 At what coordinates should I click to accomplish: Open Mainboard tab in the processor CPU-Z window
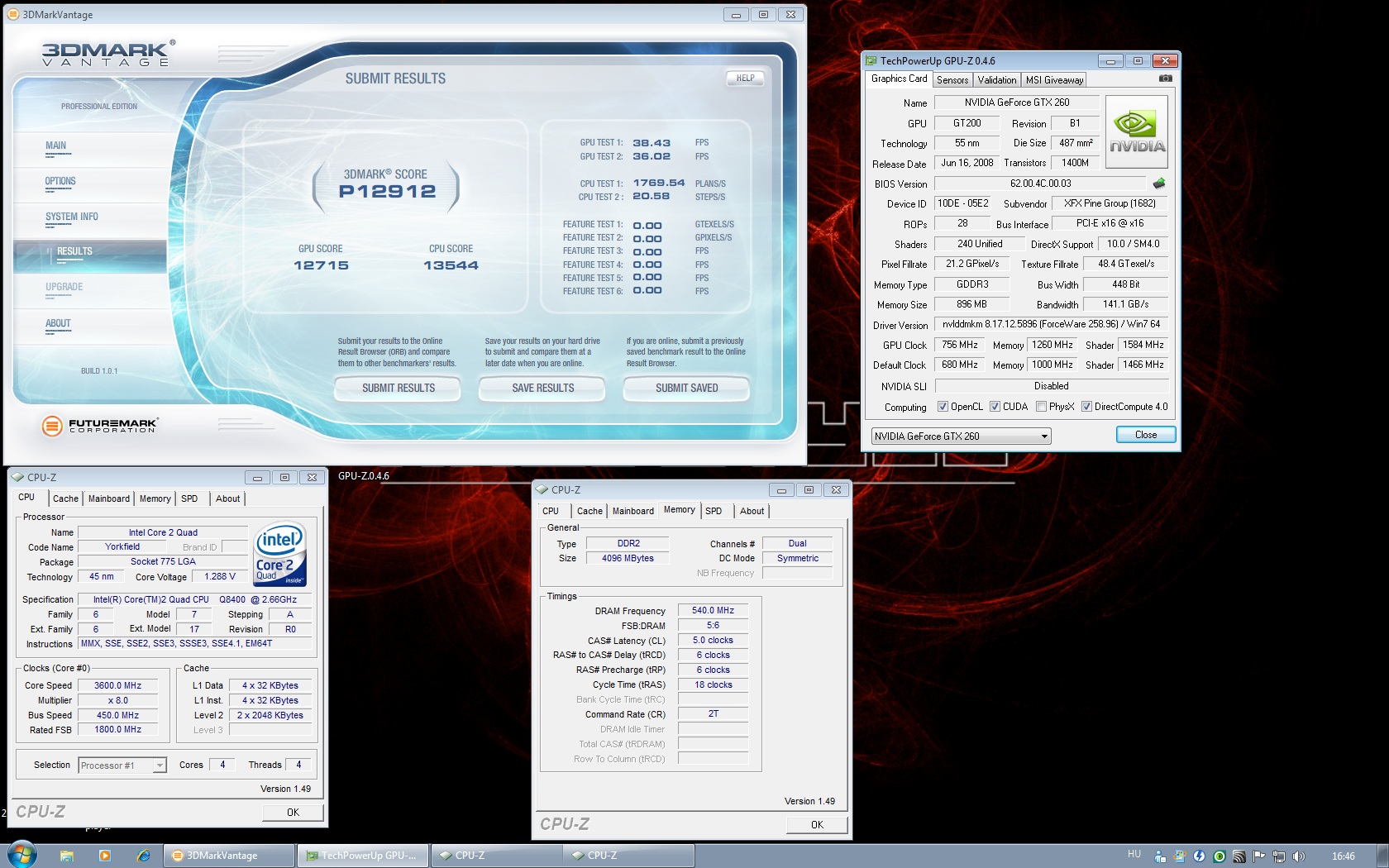coord(109,498)
